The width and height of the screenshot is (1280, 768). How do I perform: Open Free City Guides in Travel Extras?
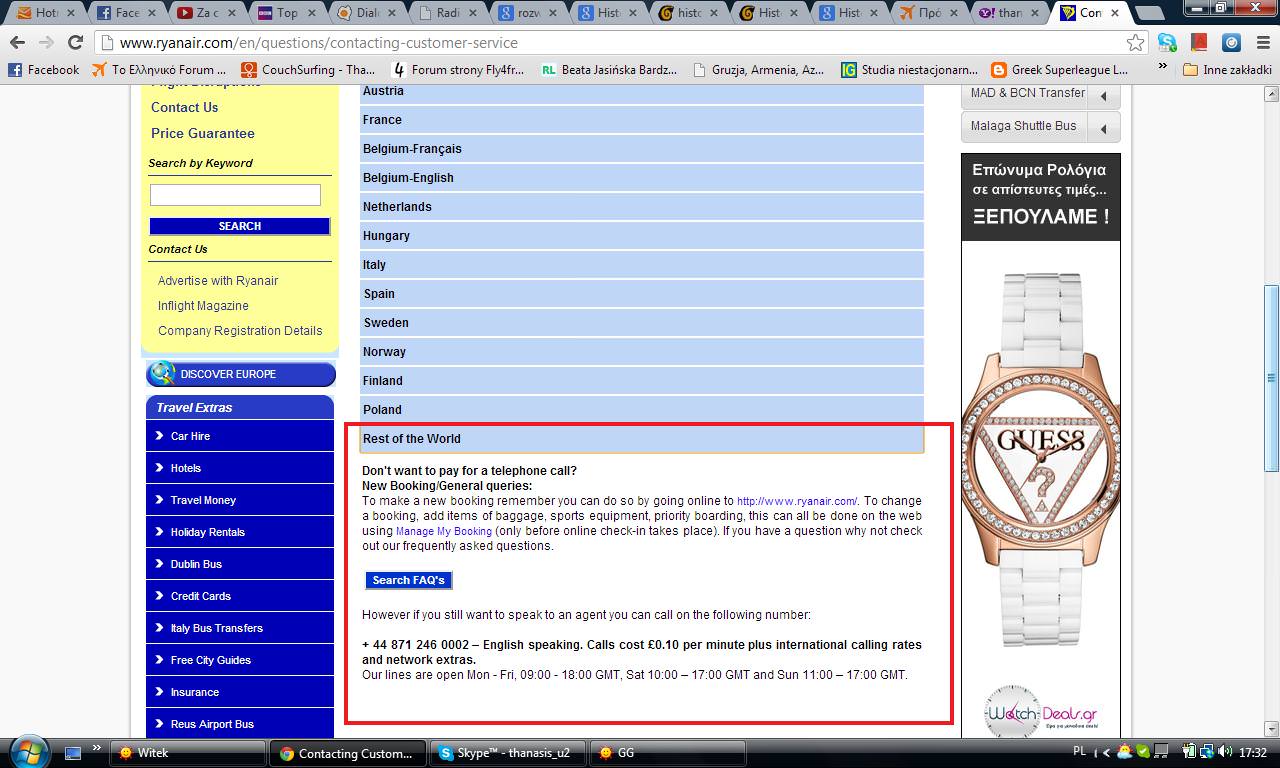pos(240,660)
